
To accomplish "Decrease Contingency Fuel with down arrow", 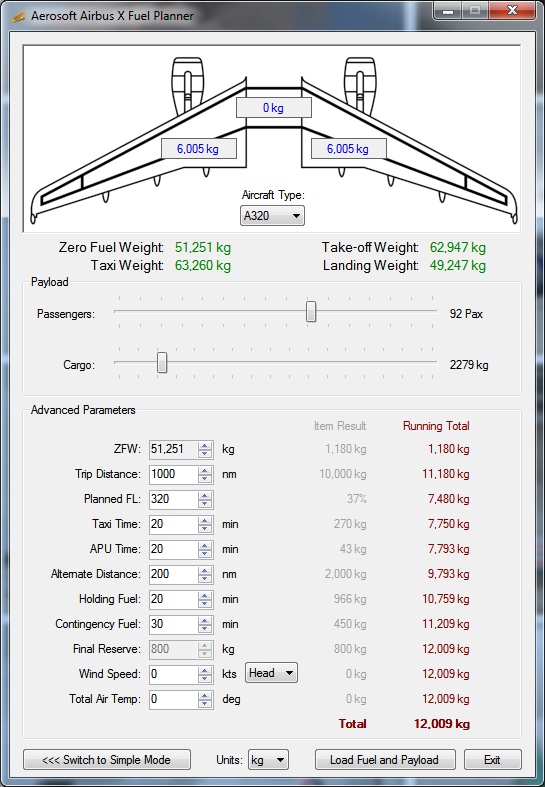I will 205,628.
